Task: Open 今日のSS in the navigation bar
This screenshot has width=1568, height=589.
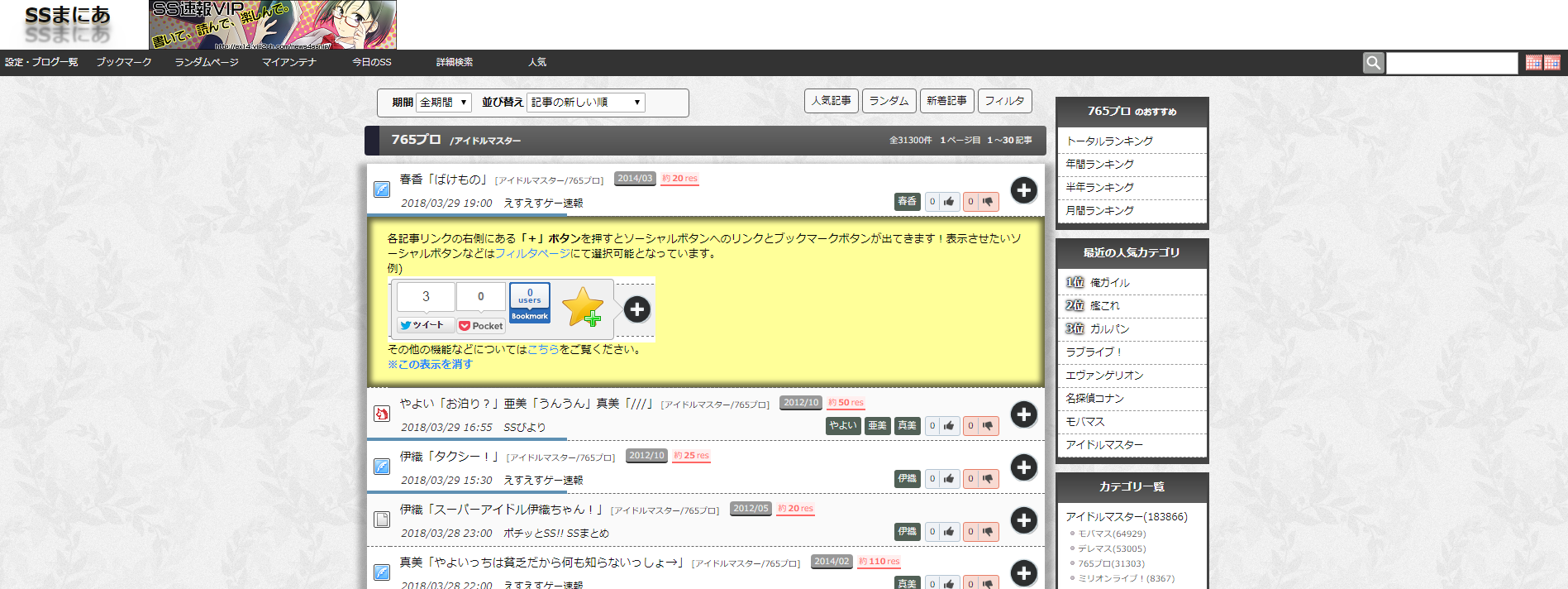Action: pos(372,62)
